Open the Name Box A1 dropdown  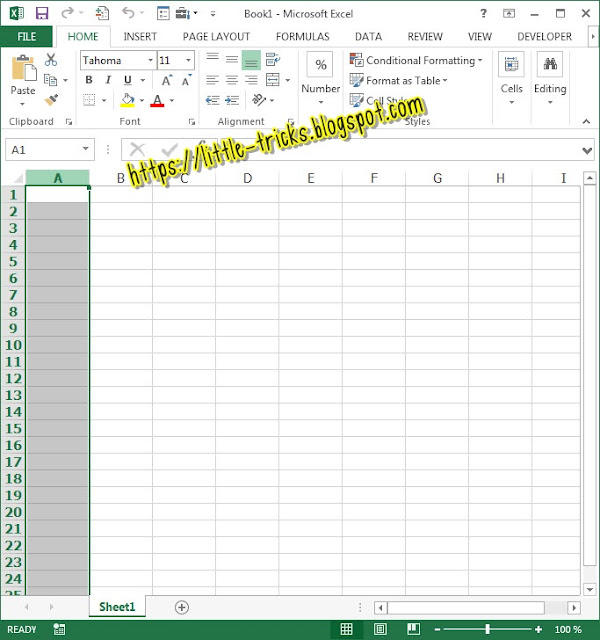pos(85,149)
